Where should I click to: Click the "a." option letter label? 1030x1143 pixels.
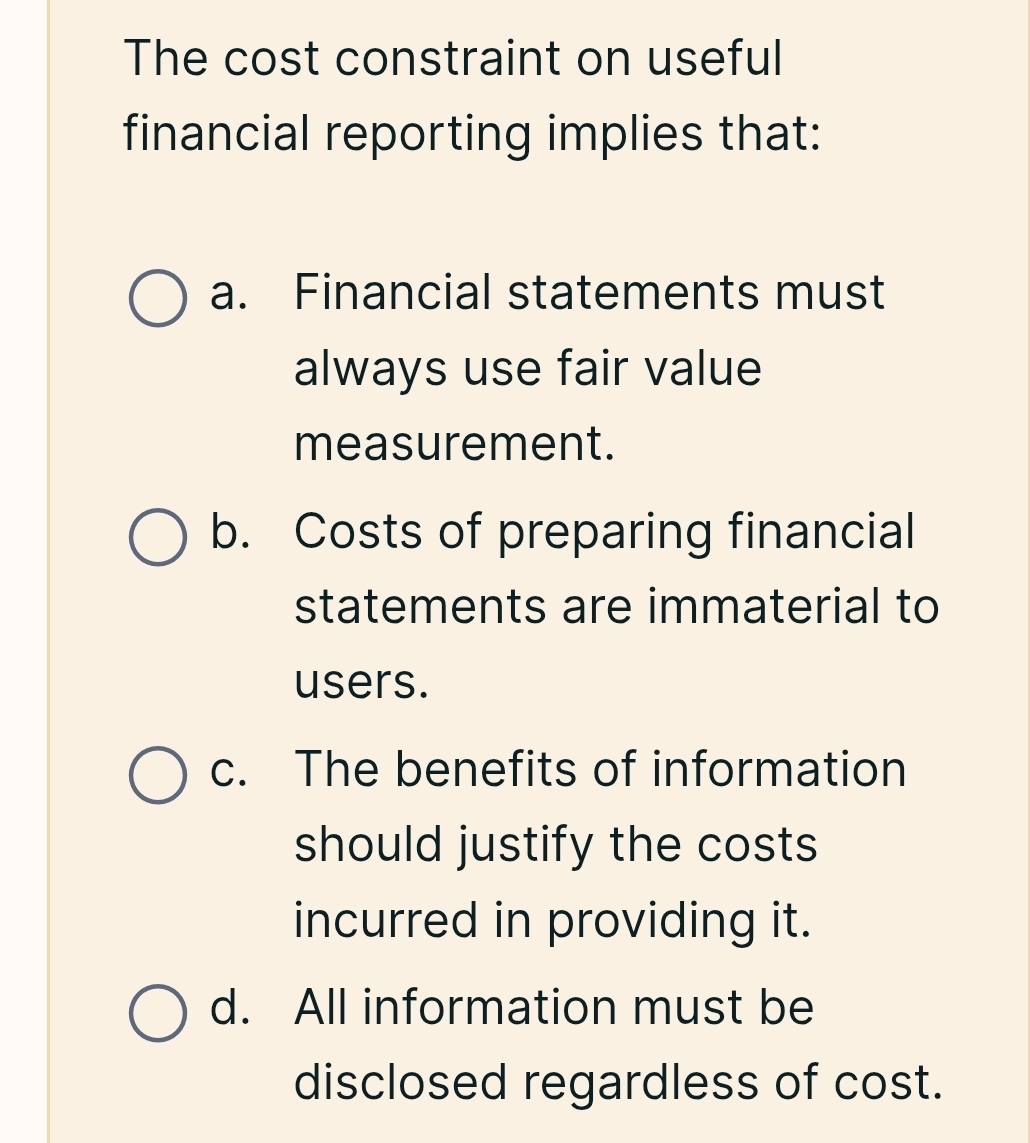pos(229,294)
